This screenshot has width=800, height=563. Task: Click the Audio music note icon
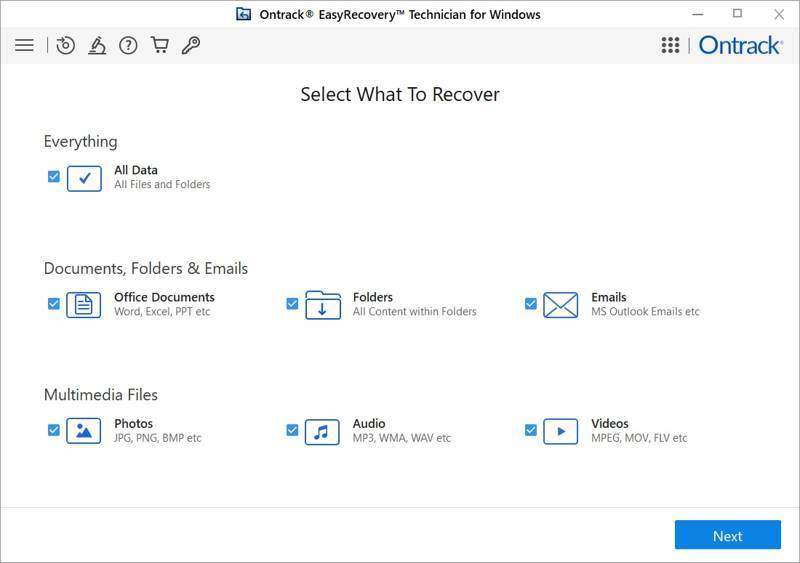pyautogui.click(x=322, y=432)
